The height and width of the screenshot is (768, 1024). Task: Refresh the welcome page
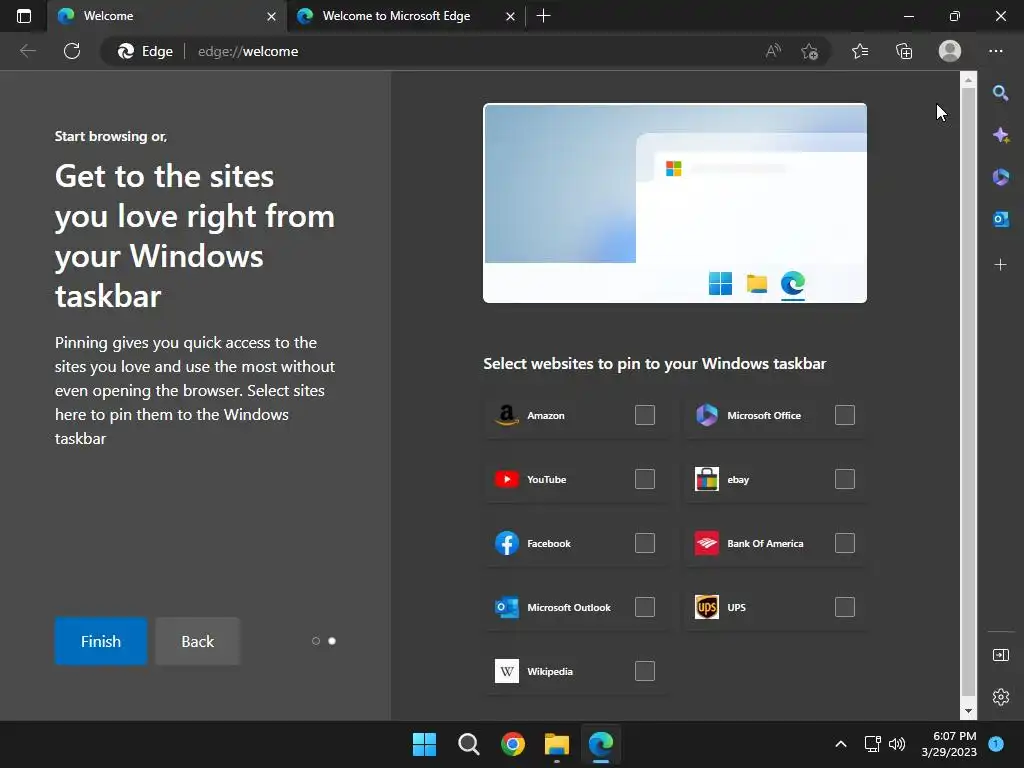[x=72, y=51]
